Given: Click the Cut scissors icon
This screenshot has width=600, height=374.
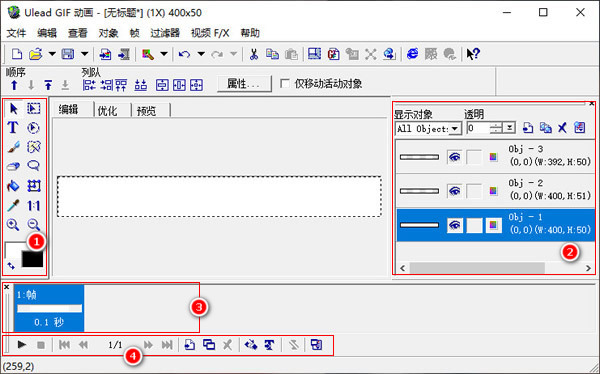Looking at the screenshot, I should point(253,54).
